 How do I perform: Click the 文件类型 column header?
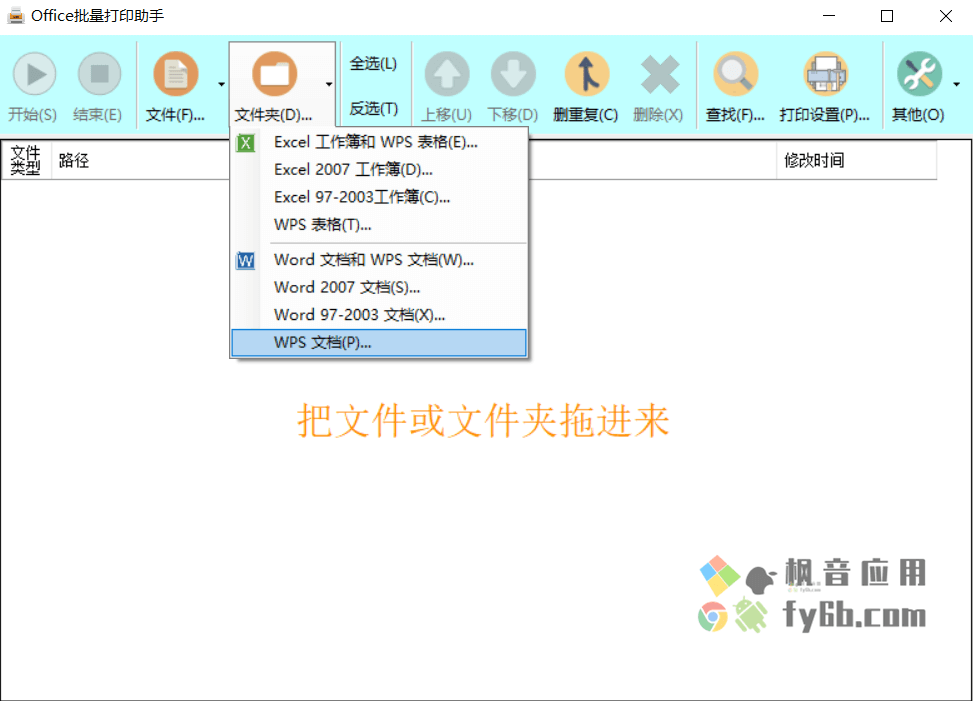(x=26, y=161)
